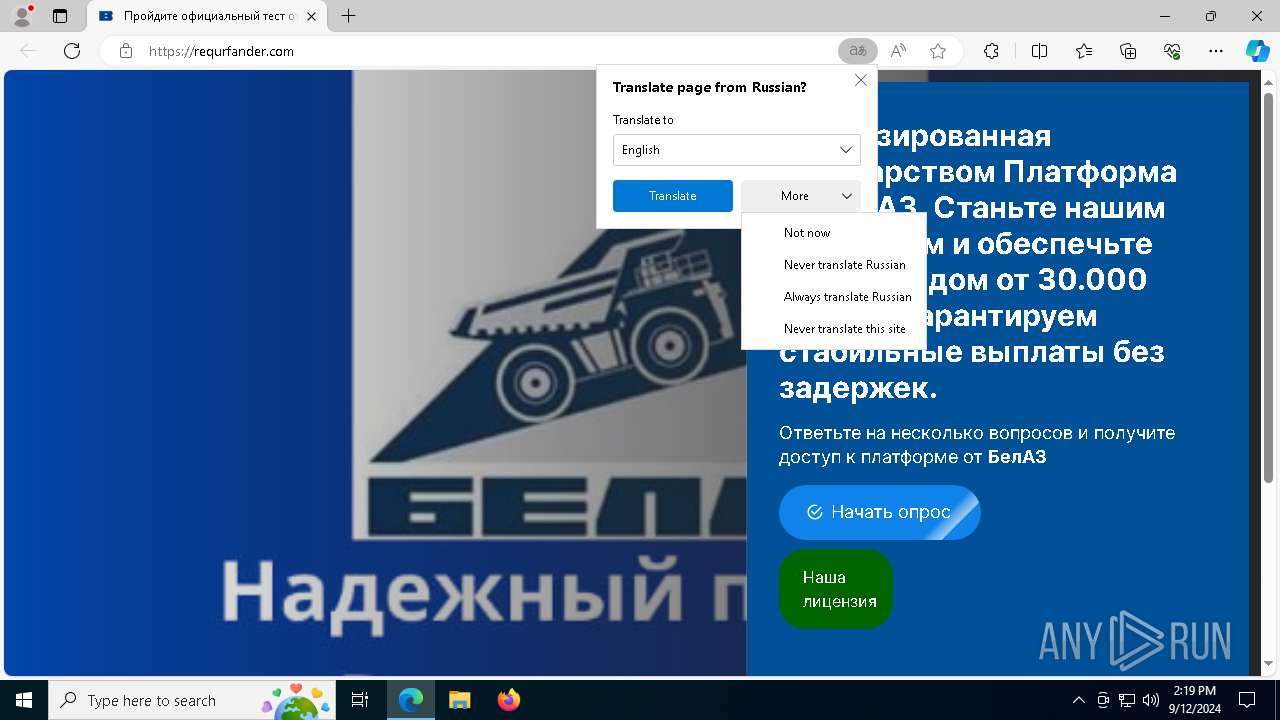Open the Collections icon
This screenshot has height=720, width=1280.
click(1128, 51)
